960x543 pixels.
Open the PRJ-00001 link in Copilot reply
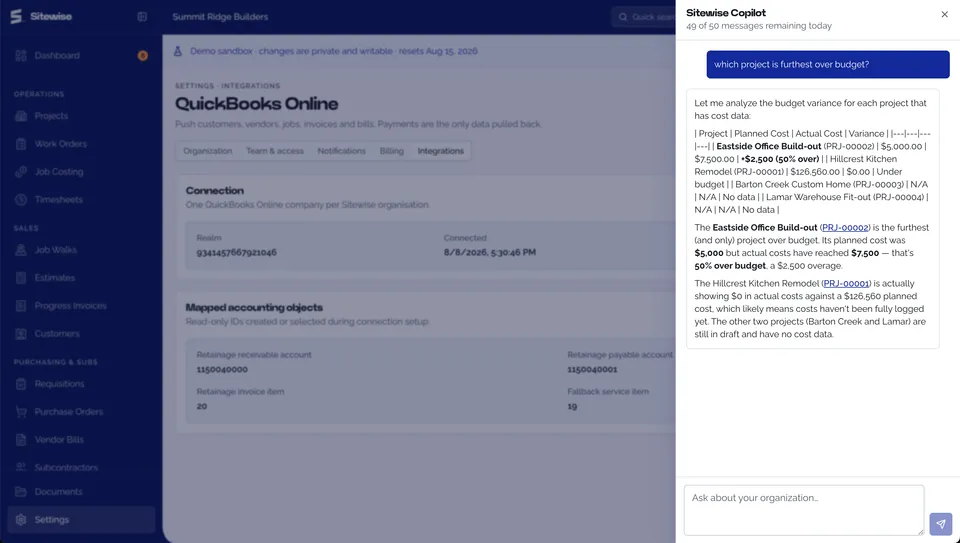[x=846, y=283]
